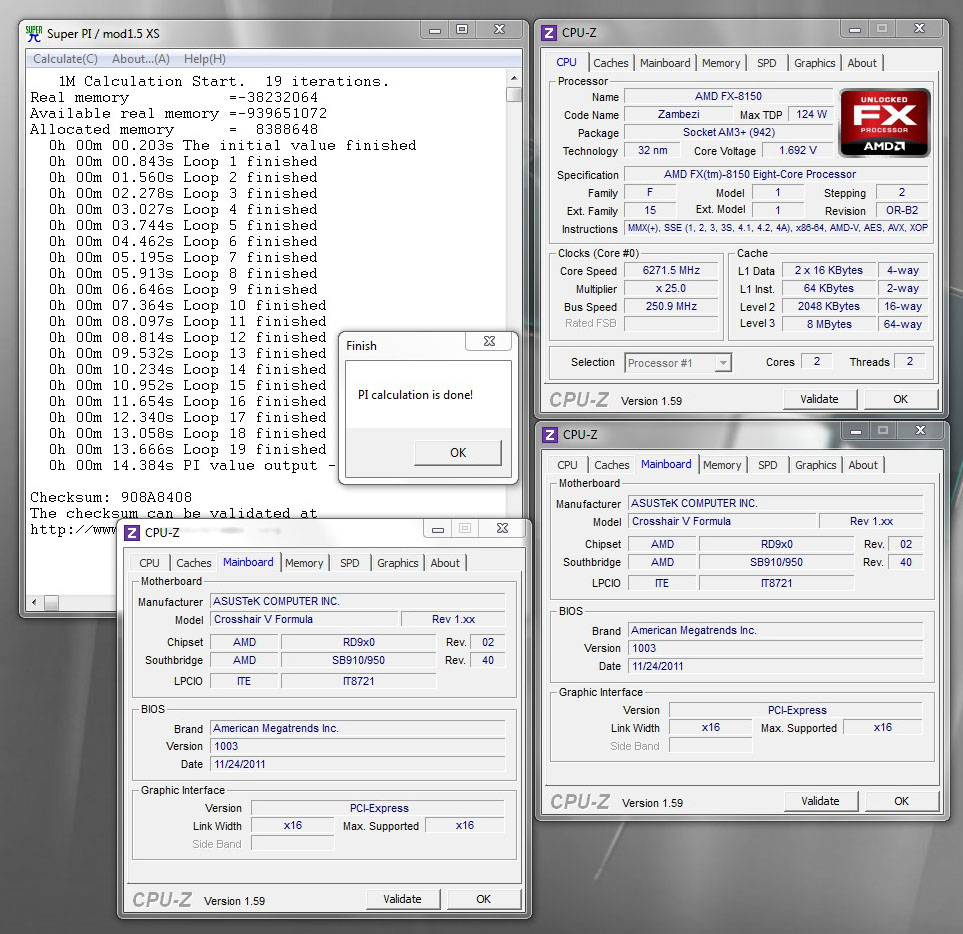Click the Specification field AMD FX(tm)-8150 Eight-Core Processor
This screenshot has width=963, height=934.
[x=776, y=174]
